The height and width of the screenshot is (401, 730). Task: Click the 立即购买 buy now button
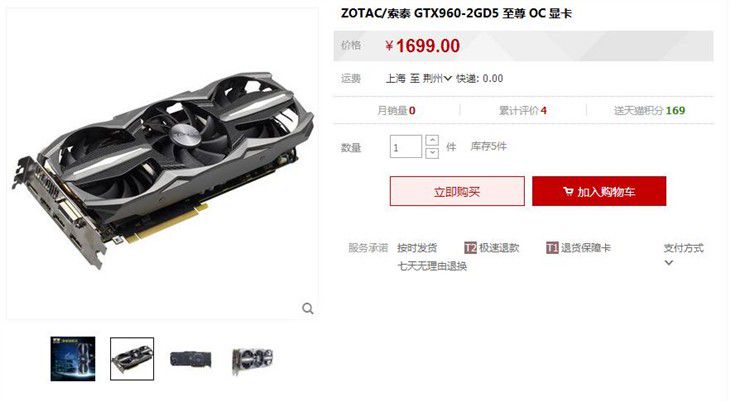click(x=457, y=191)
